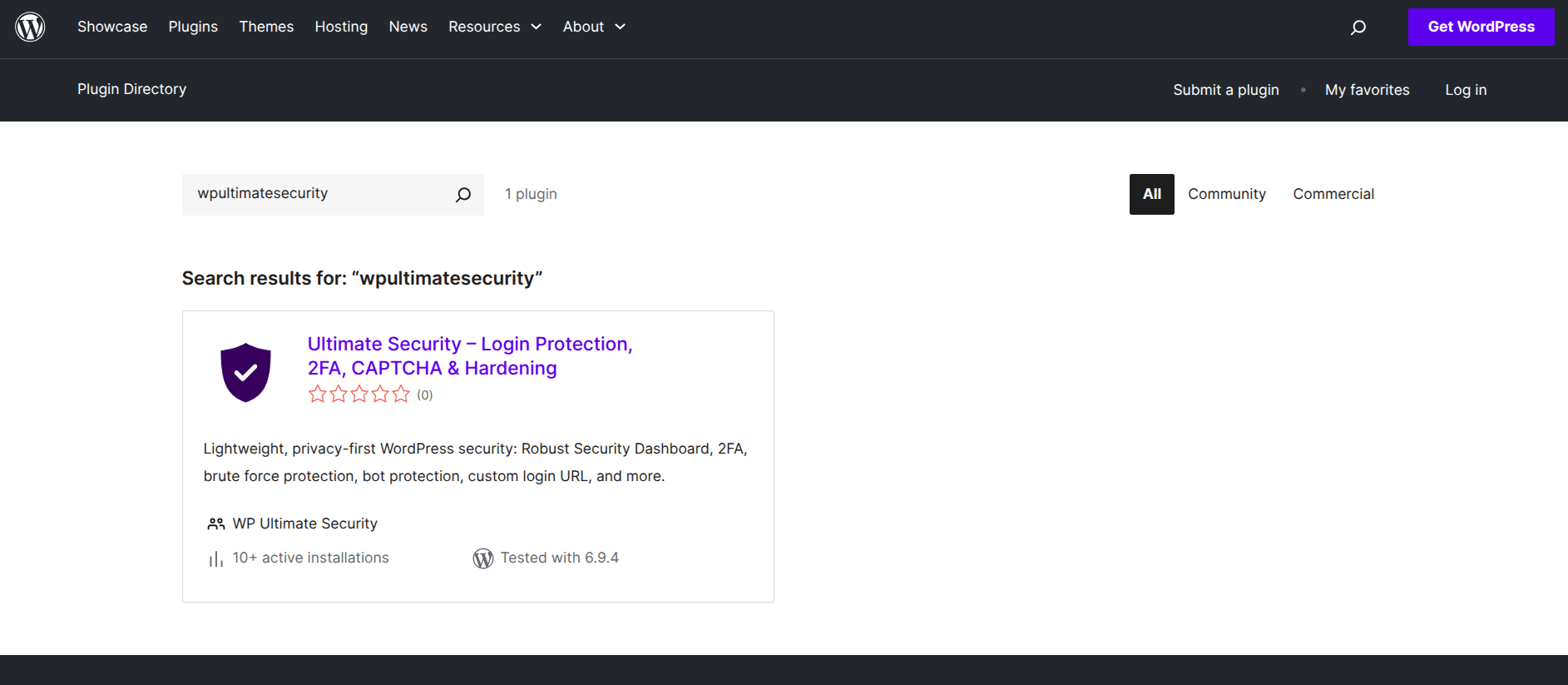
Task: Click the Get WordPress button
Action: pos(1481,27)
